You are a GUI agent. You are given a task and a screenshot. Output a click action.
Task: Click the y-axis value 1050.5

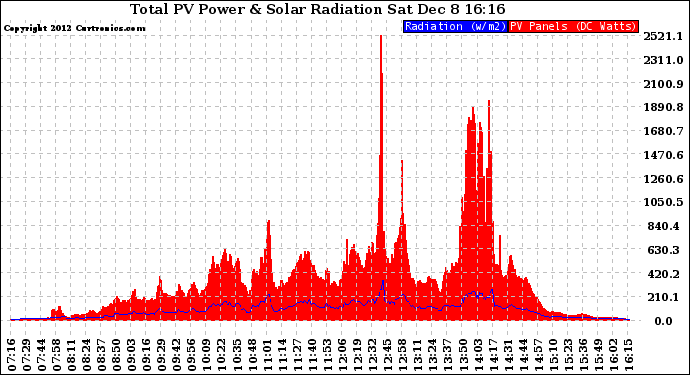(x=663, y=202)
